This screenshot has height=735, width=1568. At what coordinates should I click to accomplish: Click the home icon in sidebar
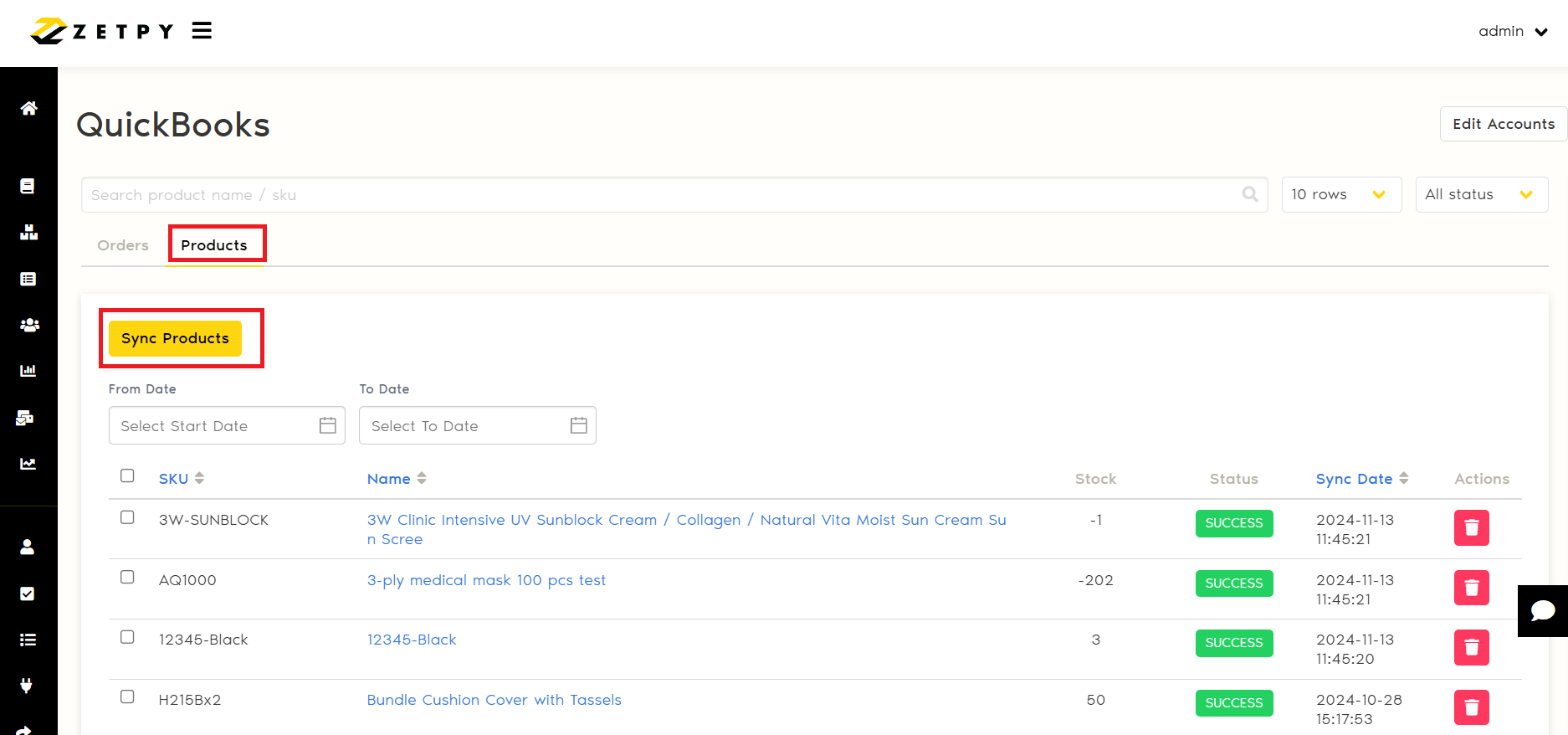coord(28,108)
